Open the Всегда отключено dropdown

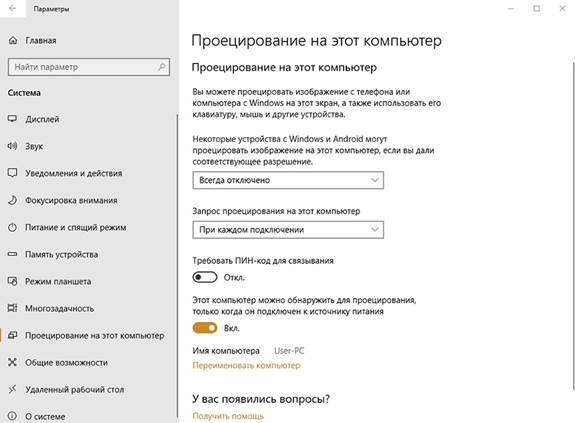click(x=288, y=180)
